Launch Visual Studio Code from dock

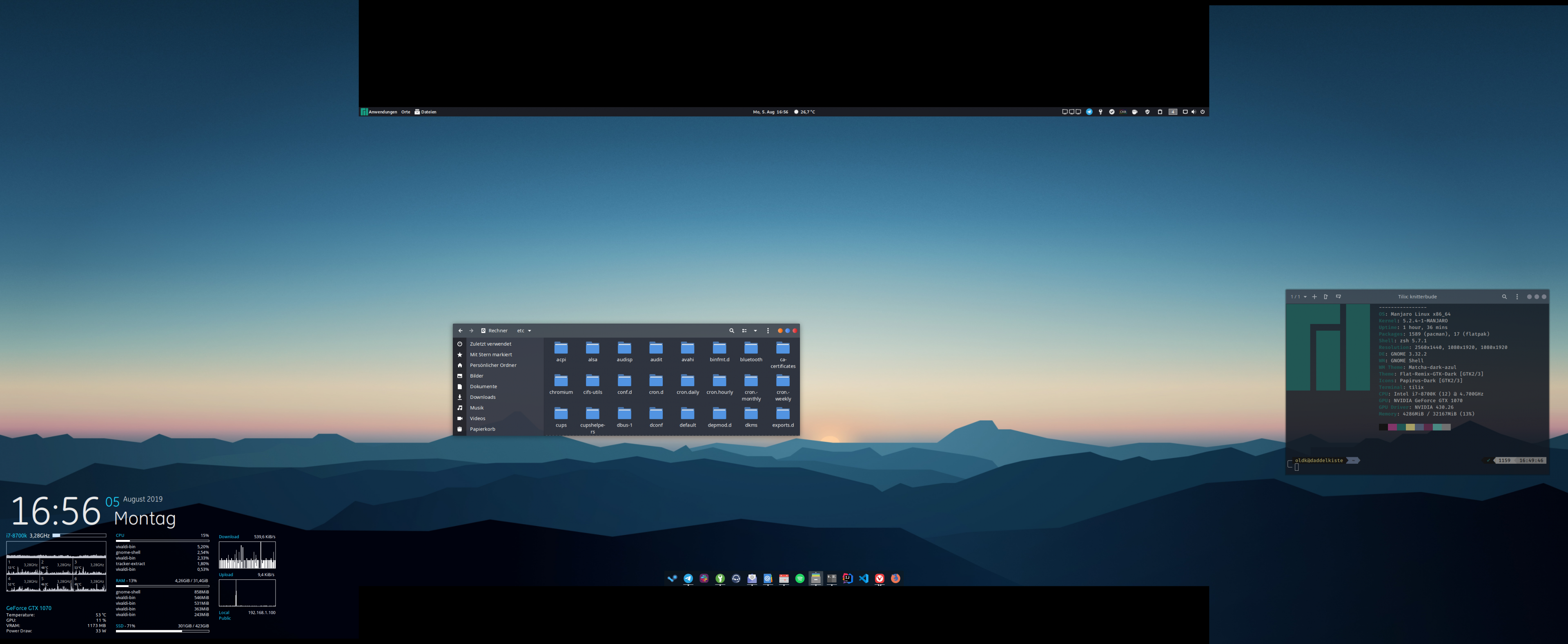point(863,578)
